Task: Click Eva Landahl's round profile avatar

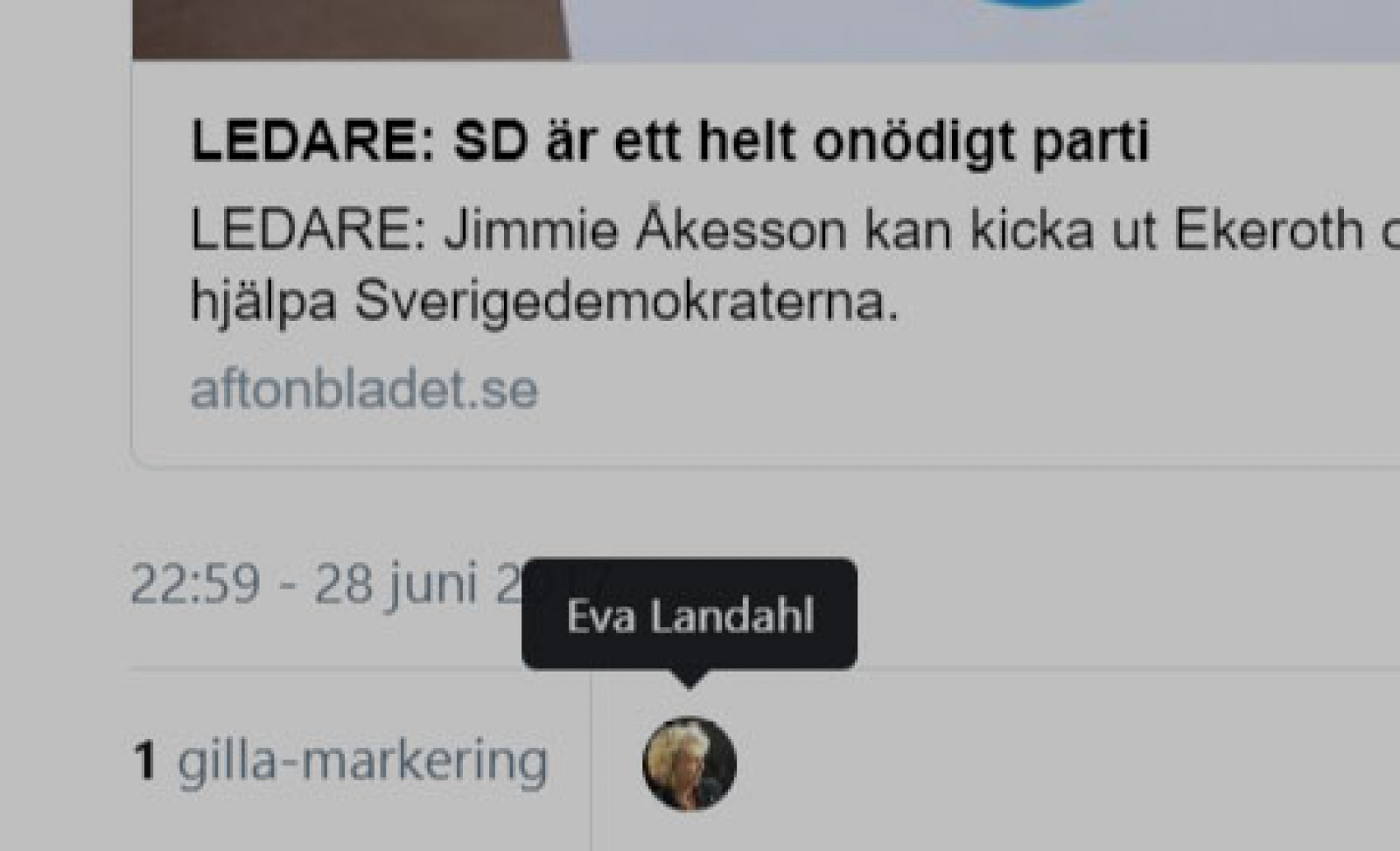Action: point(689,764)
